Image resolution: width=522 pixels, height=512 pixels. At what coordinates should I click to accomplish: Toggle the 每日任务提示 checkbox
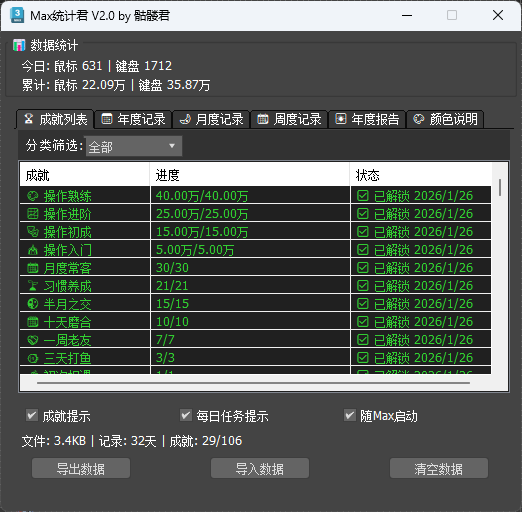point(186,416)
